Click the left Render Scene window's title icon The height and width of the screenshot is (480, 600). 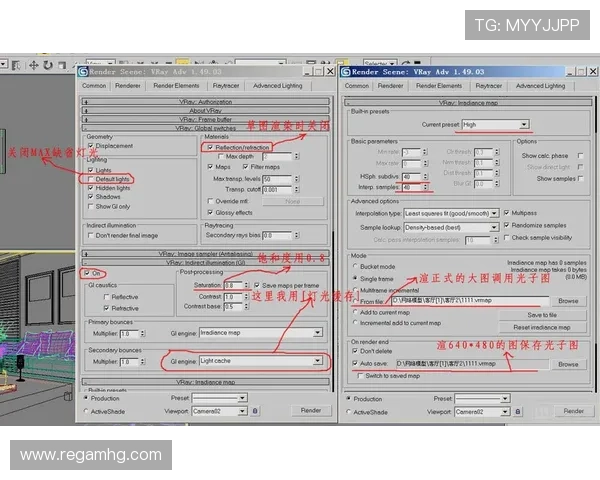[x=84, y=70]
